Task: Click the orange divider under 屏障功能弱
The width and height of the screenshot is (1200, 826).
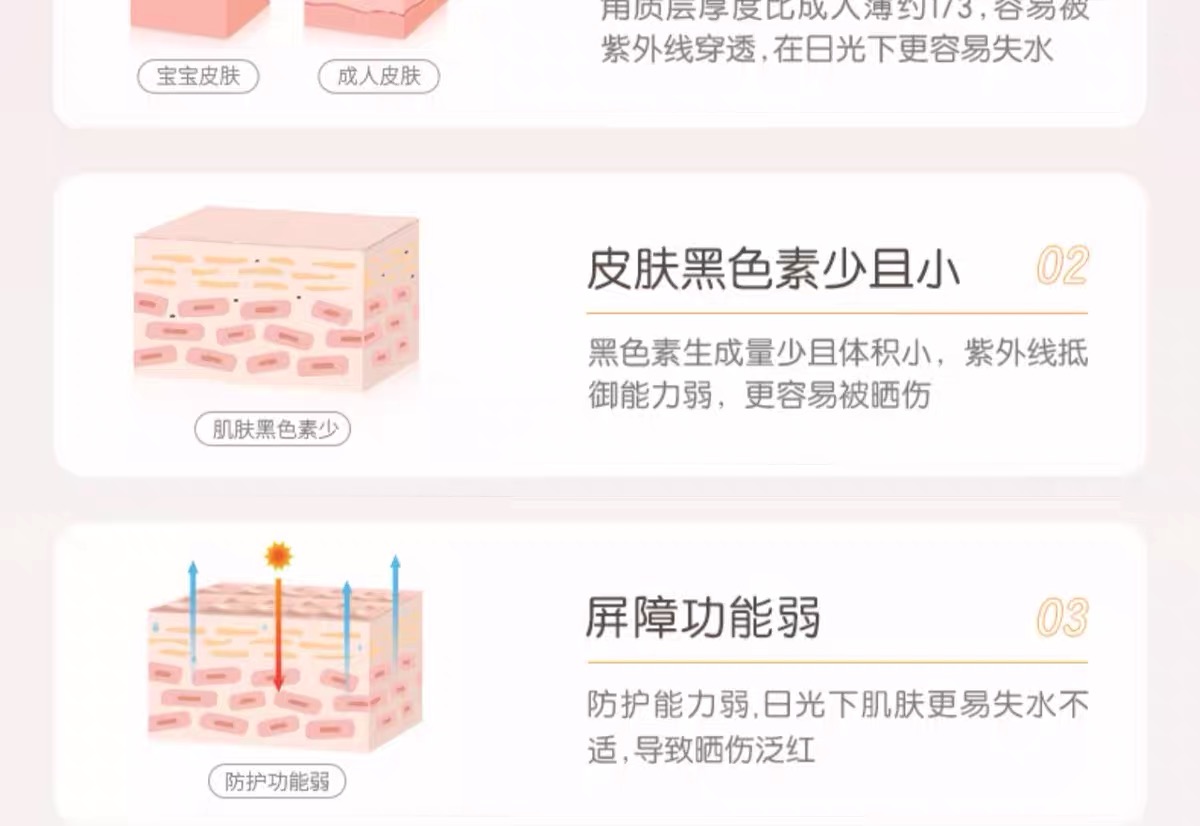Action: click(x=838, y=662)
